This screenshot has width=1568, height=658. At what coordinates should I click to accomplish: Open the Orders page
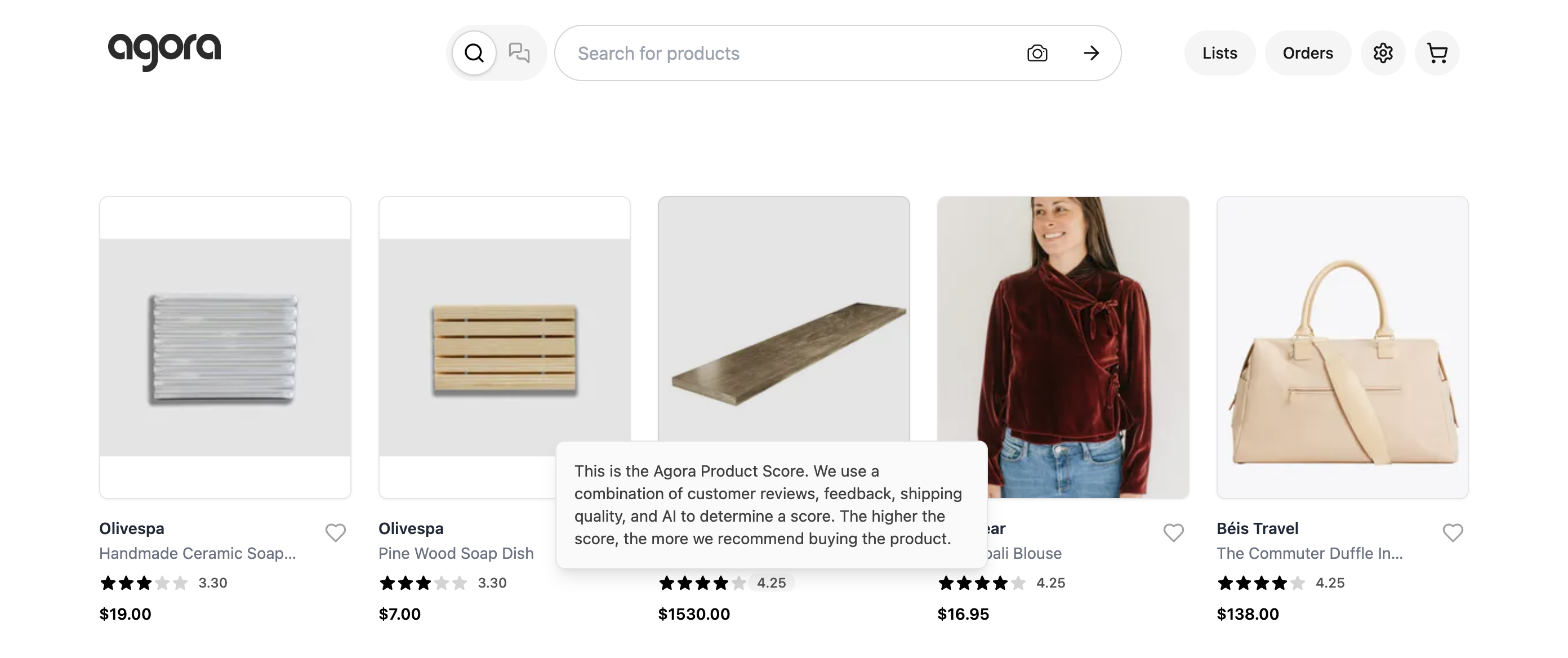1307,54
